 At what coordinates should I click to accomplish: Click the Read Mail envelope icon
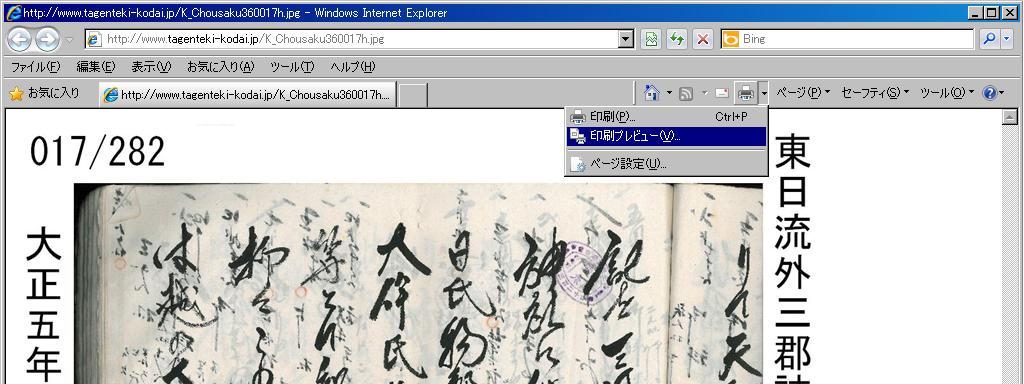tap(722, 94)
